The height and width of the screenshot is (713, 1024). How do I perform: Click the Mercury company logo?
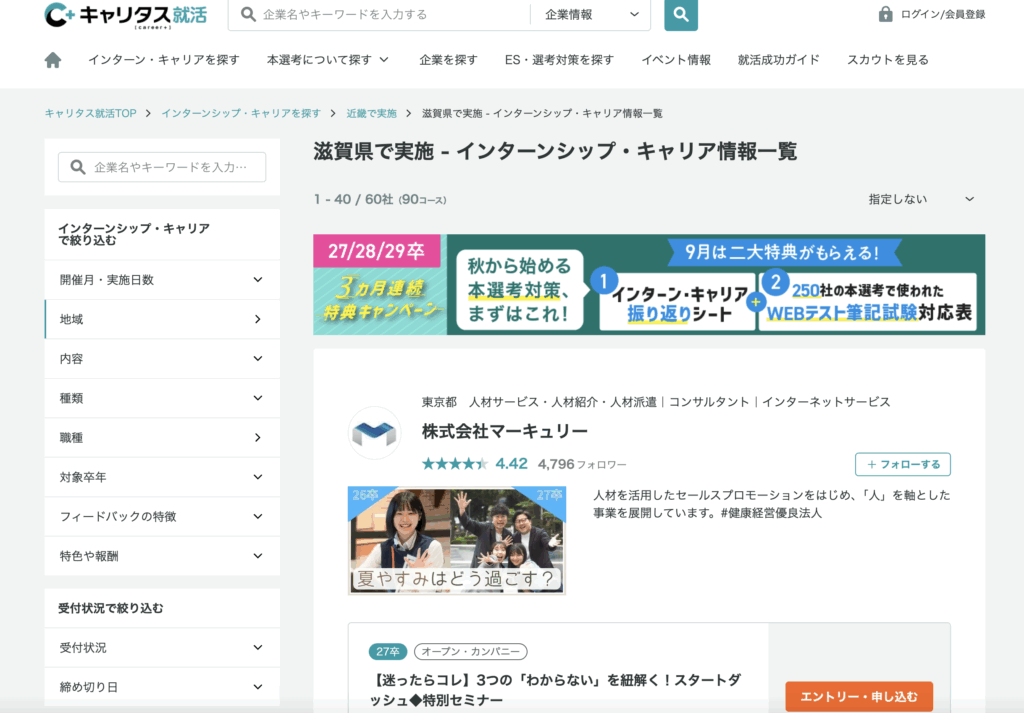click(374, 433)
